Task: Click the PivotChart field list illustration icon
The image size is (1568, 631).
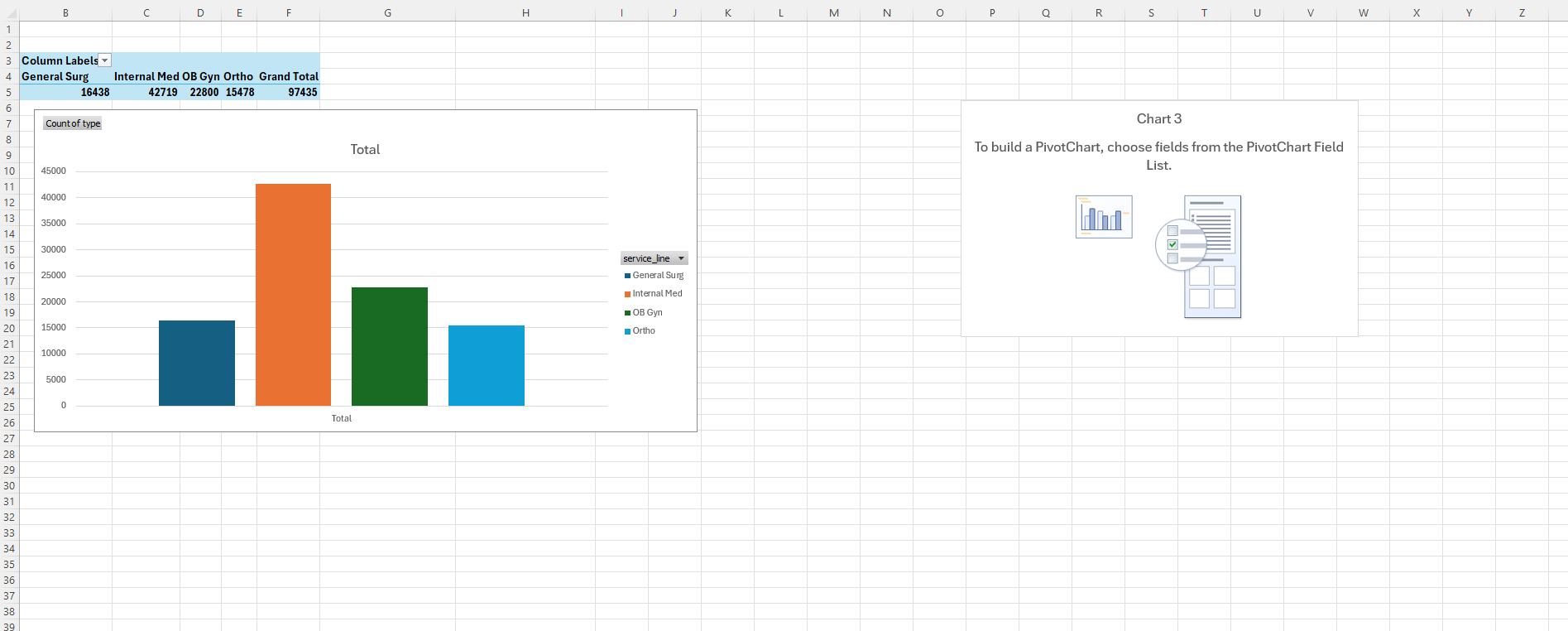Action: [x=1199, y=257]
